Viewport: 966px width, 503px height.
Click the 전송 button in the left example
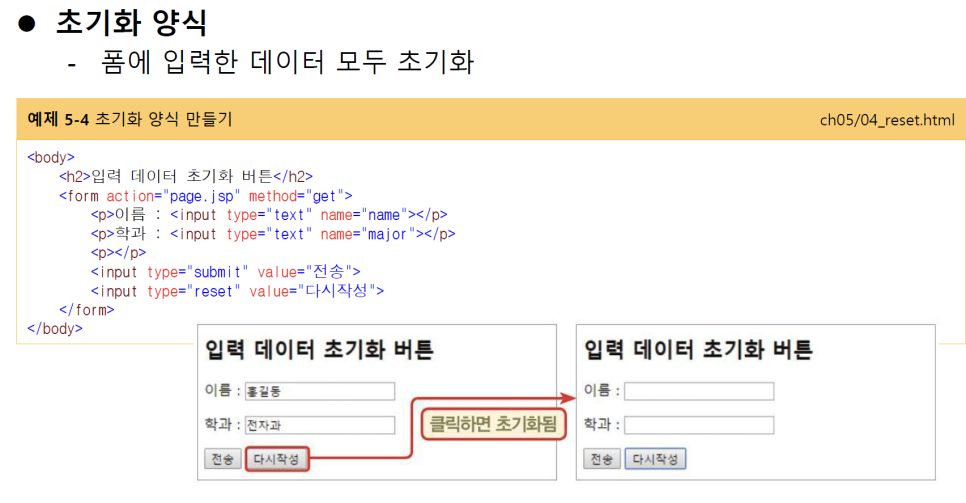[222, 459]
